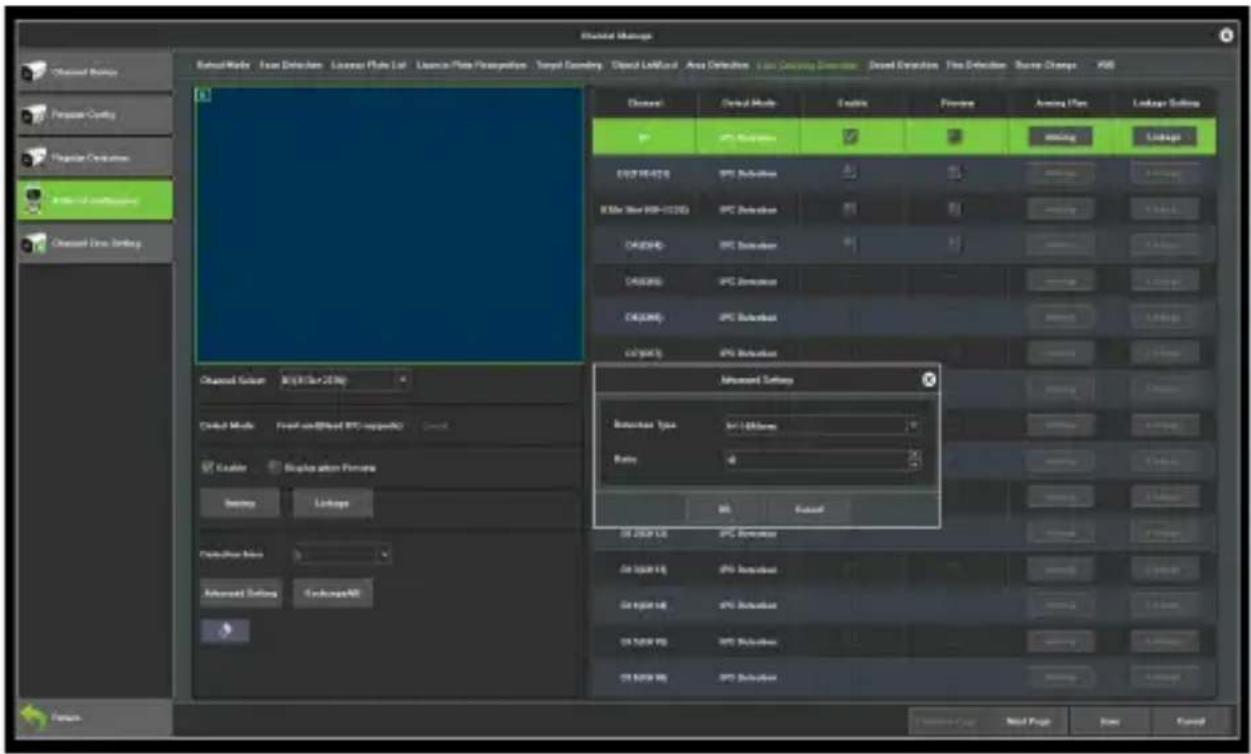Switch to the Face Detection tab

[x=287, y=65]
